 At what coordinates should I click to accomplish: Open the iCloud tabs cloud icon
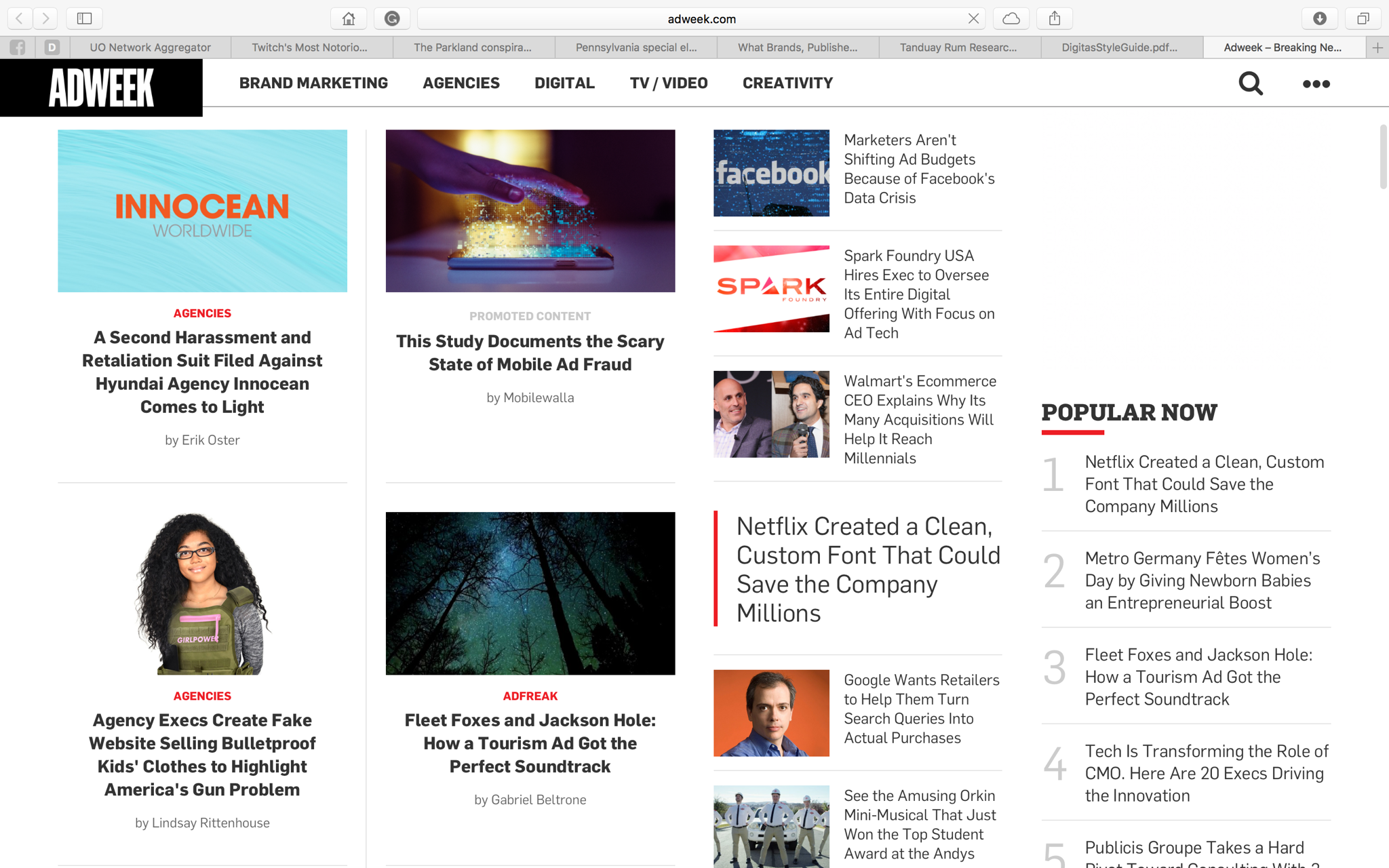(1011, 18)
